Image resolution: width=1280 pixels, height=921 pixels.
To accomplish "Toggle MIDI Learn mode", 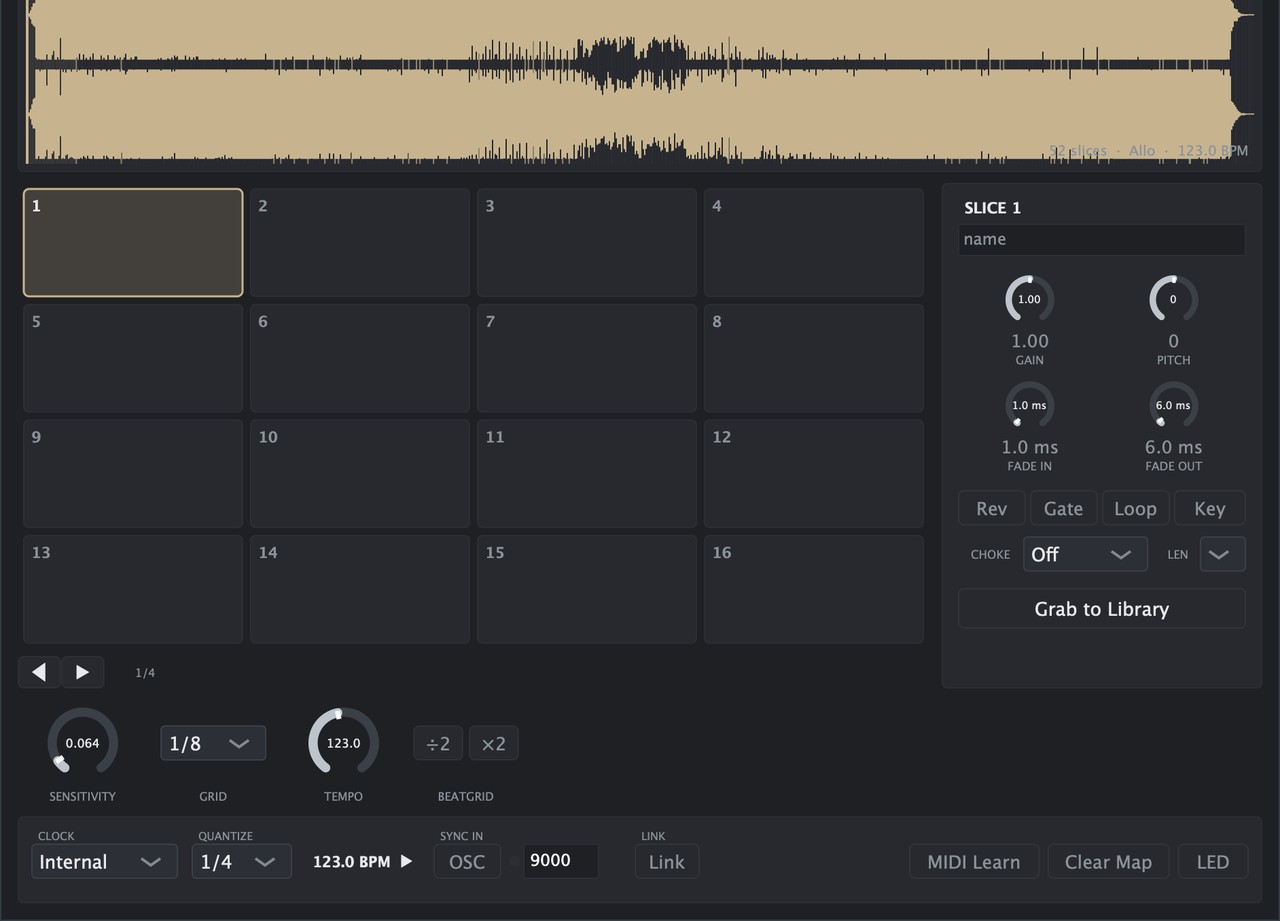I will 974,861.
